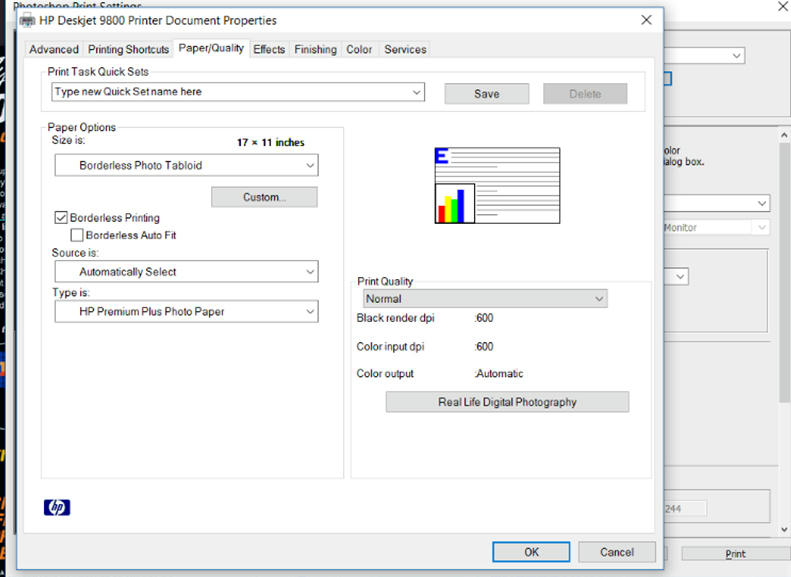Click the printer icon in title bar
The image size is (791, 577).
pyautogui.click(x=27, y=20)
